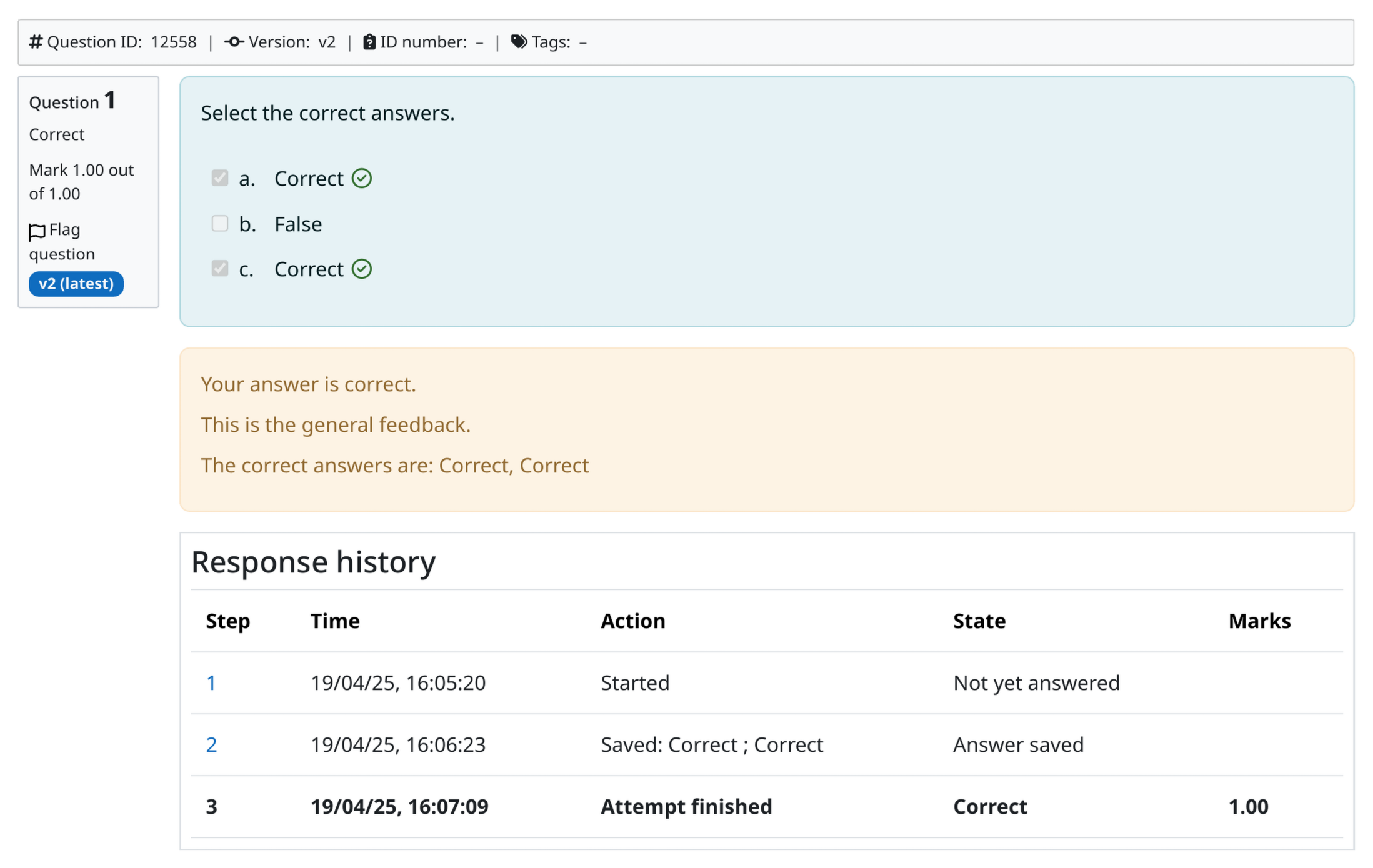Click Question ID value 12558

click(x=174, y=42)
